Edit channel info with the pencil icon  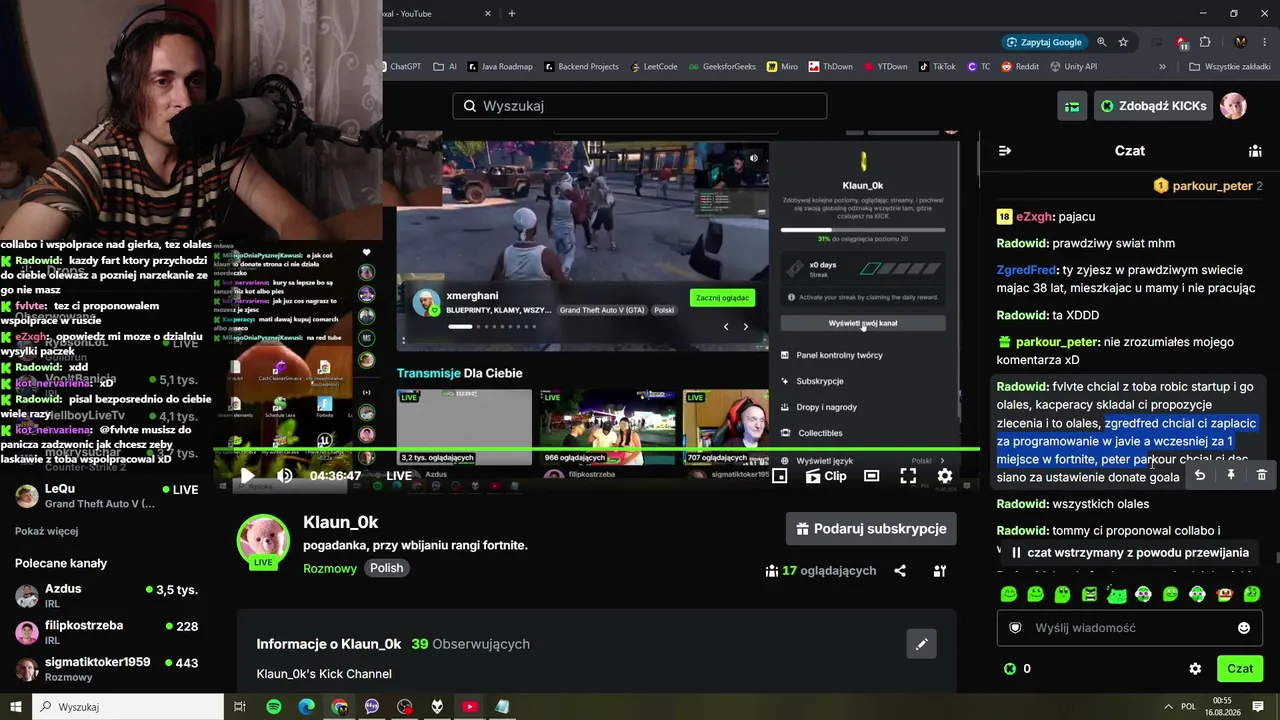(922, 644)
